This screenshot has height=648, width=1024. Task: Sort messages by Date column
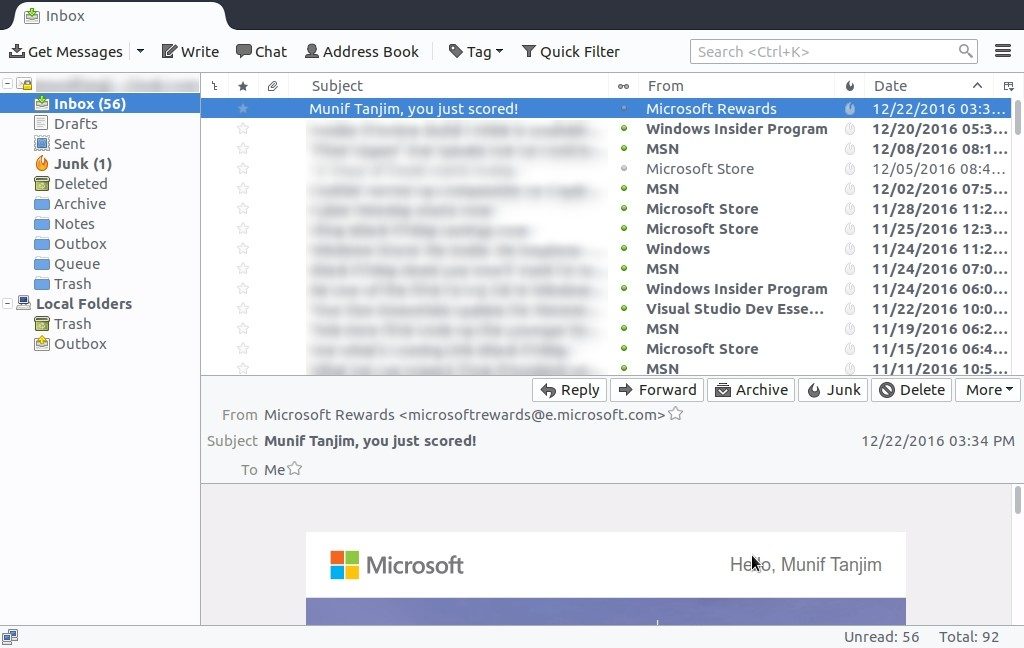(x=929, y=86)
